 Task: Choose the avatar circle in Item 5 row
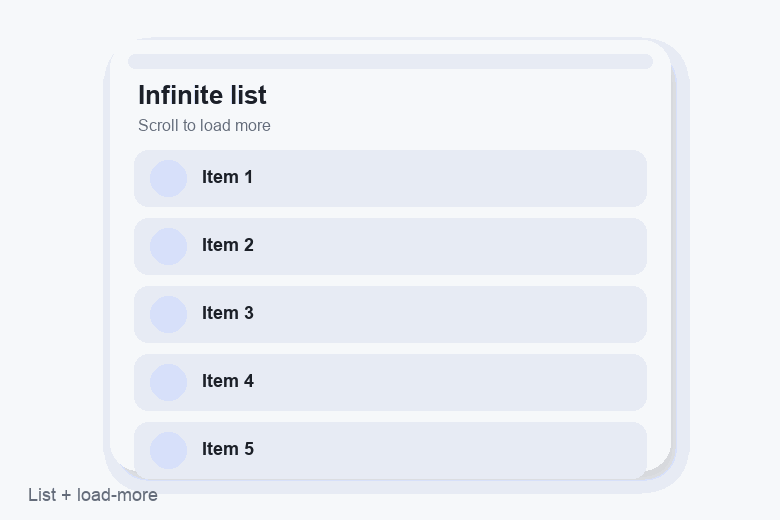(x=168, y=450)
